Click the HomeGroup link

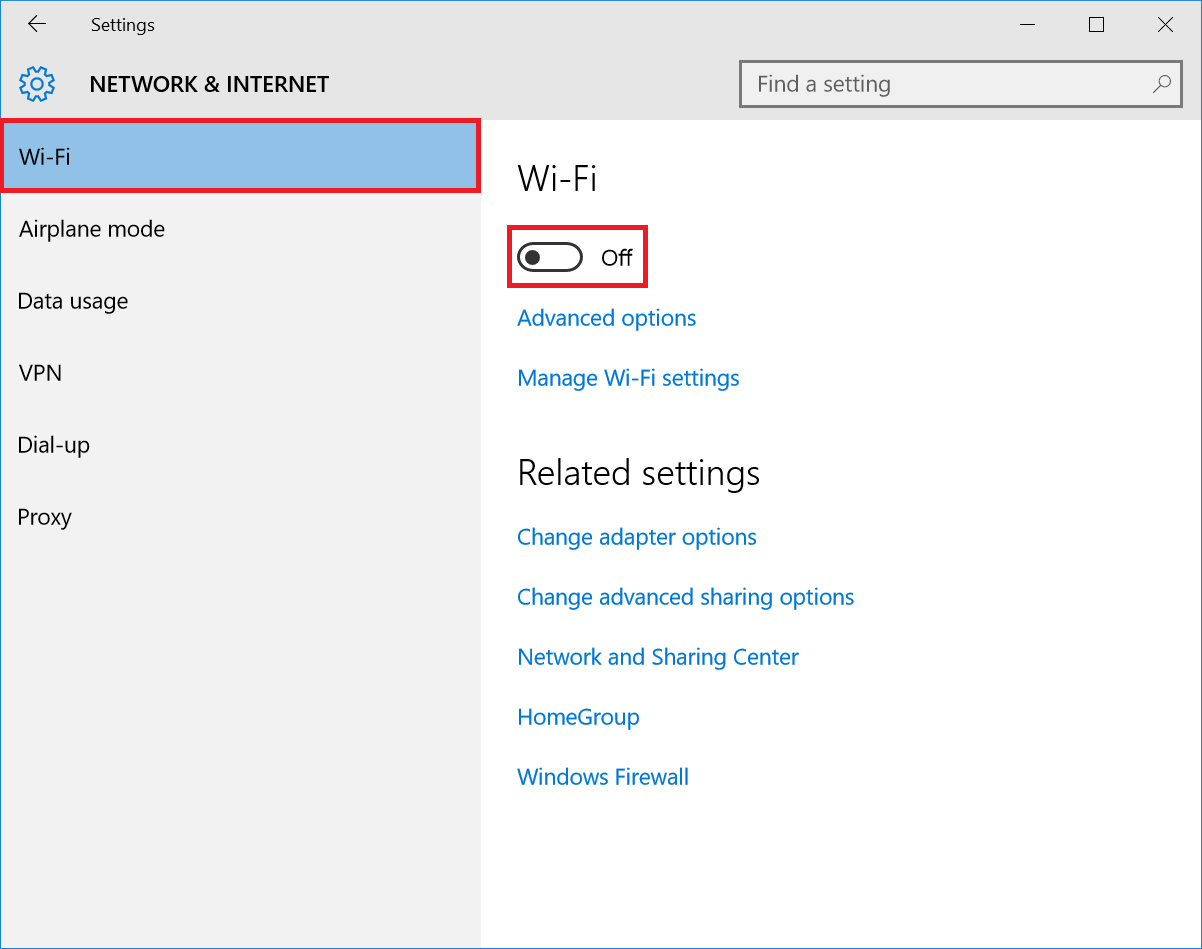(x=578, y=717)
